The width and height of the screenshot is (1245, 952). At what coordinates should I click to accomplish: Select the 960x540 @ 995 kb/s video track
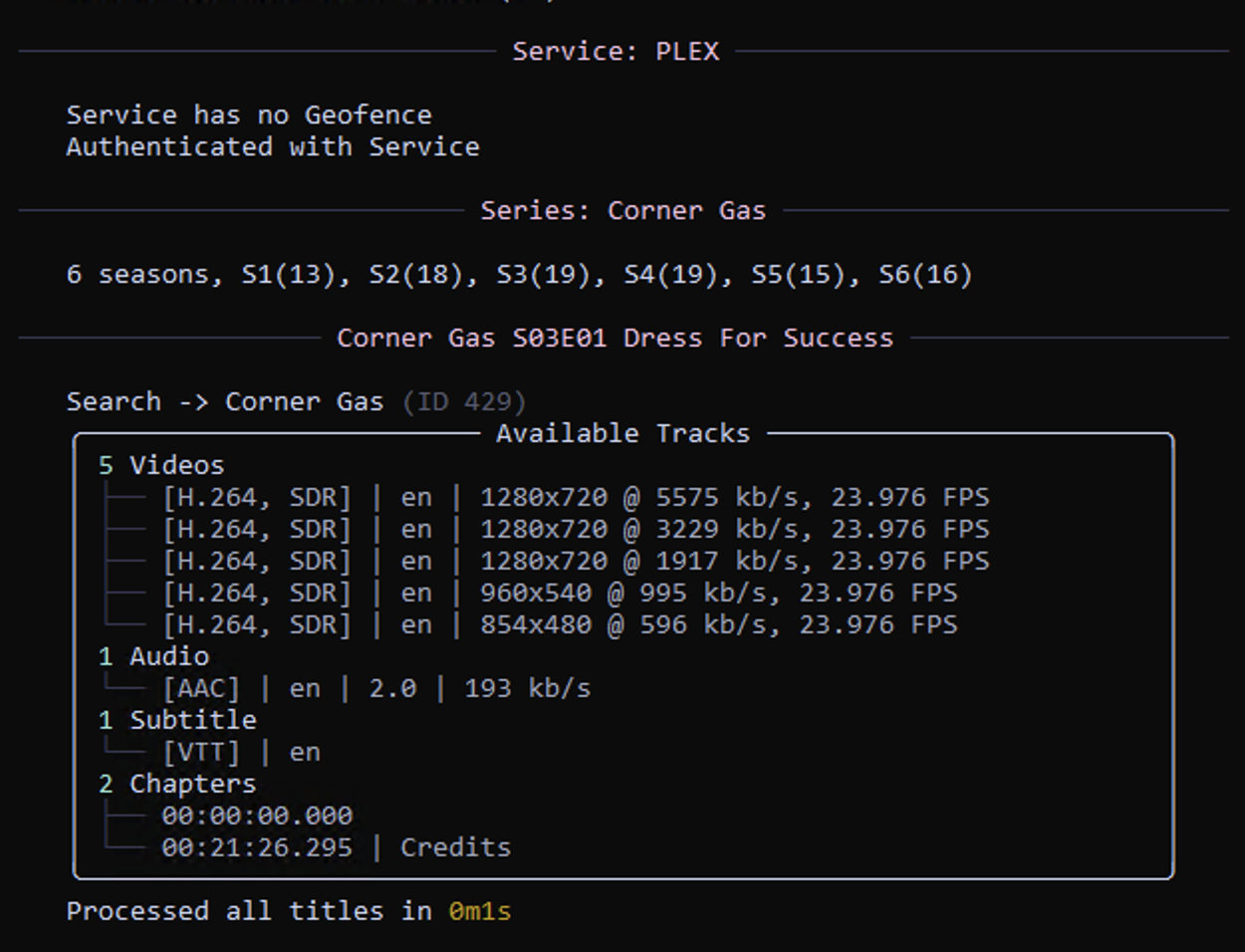pyautogui.click(x=560, y=594)
